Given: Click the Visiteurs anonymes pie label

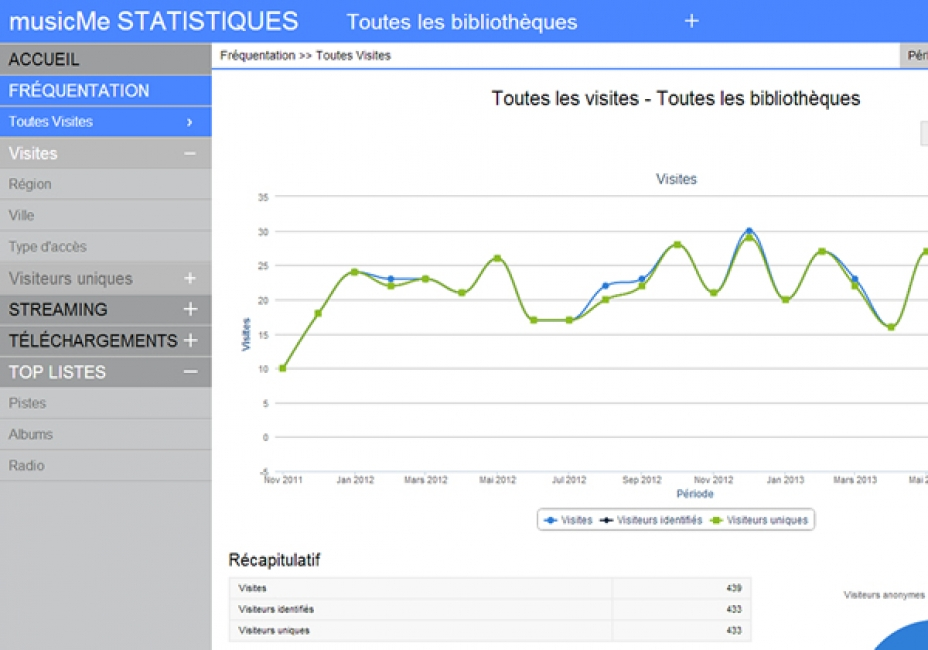Looking at the screenshot, I should 884,595.
